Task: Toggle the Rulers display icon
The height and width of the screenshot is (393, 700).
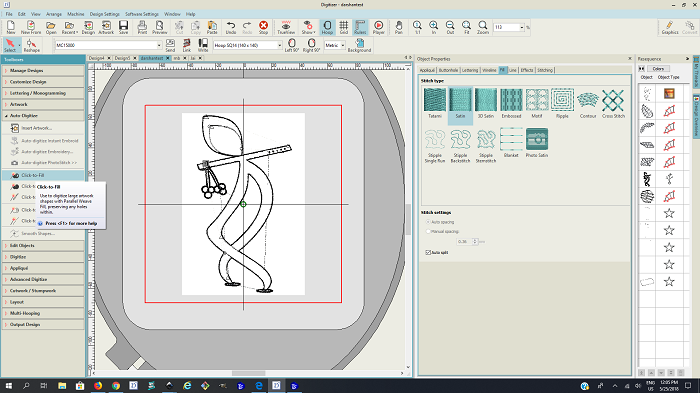Action: click(x=360, y=27)
